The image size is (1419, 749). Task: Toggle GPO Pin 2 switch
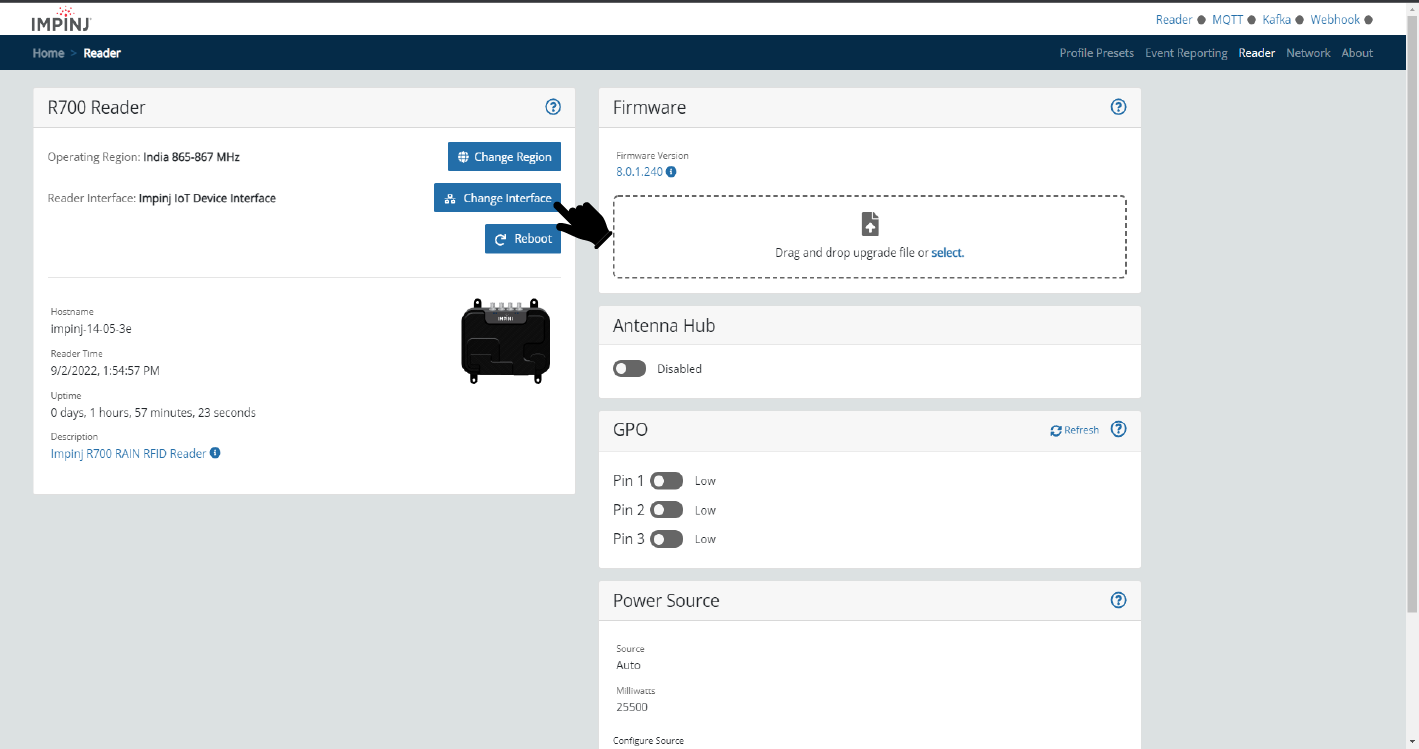[666, 510]
